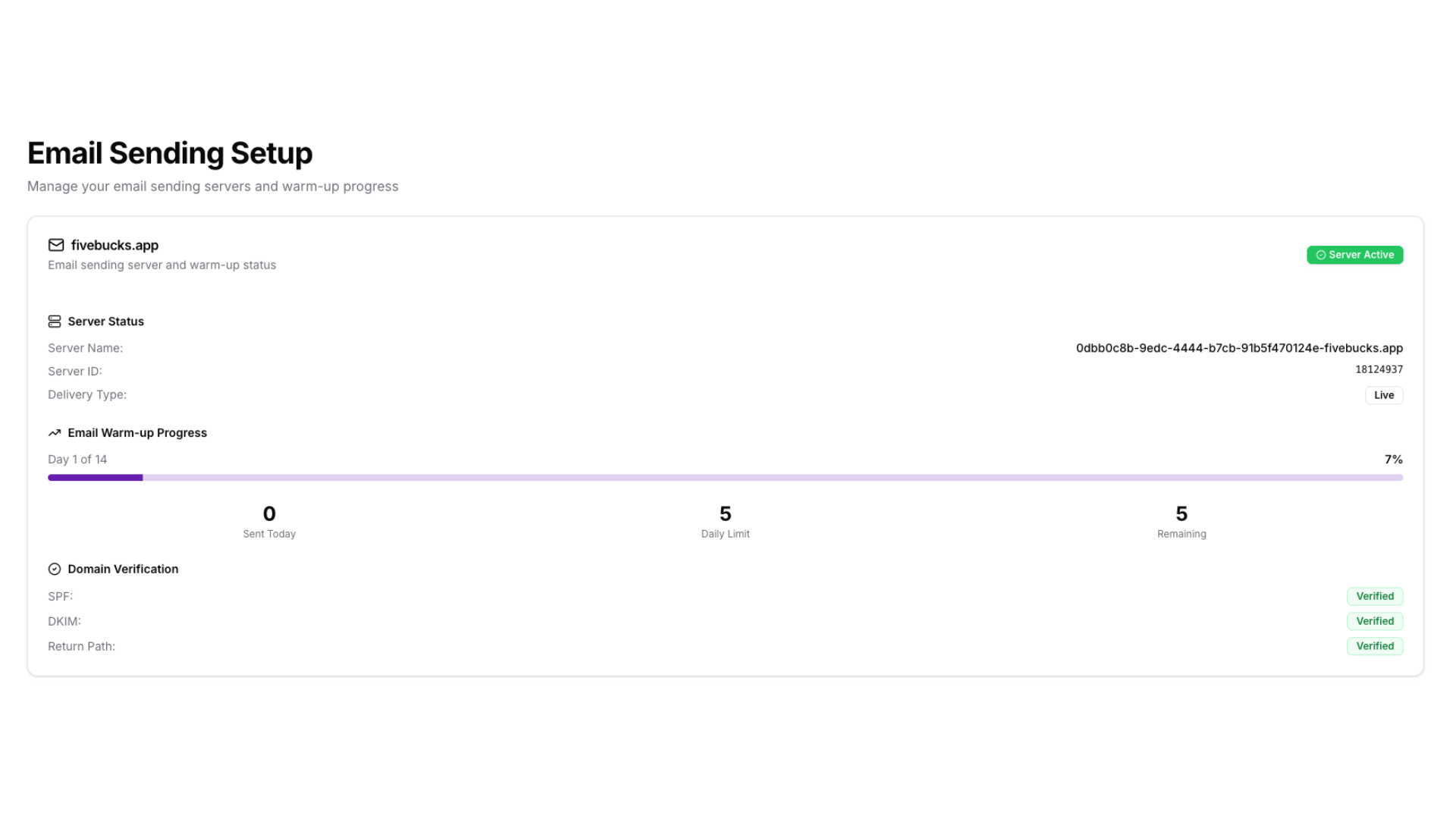Click the Day 1 of 14 label
Screen dimensions: 1456x819
[77, 460]
